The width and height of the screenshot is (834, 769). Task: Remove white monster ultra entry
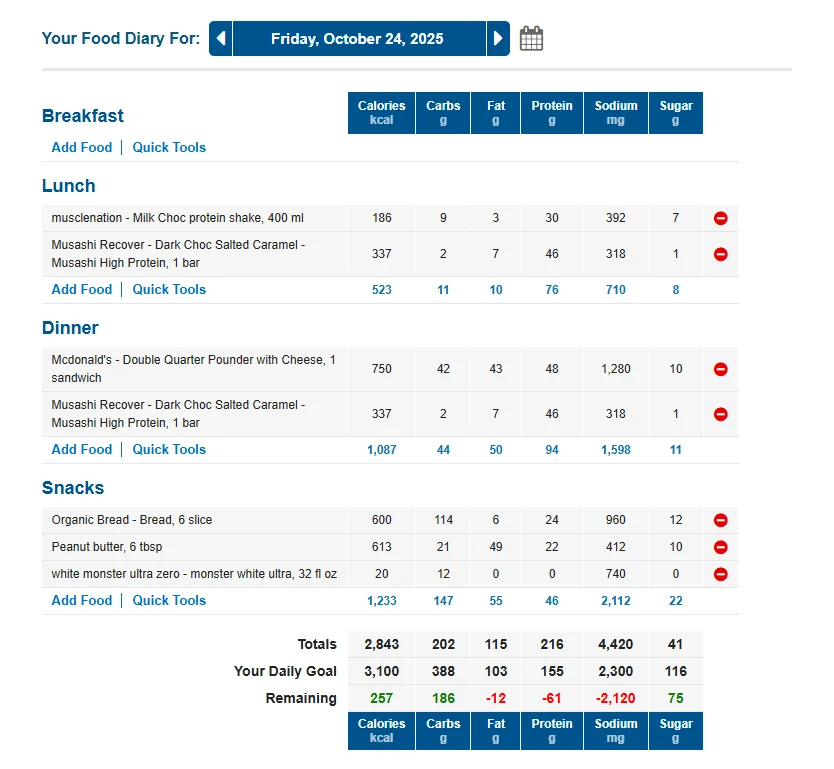[x=720, y=574]
